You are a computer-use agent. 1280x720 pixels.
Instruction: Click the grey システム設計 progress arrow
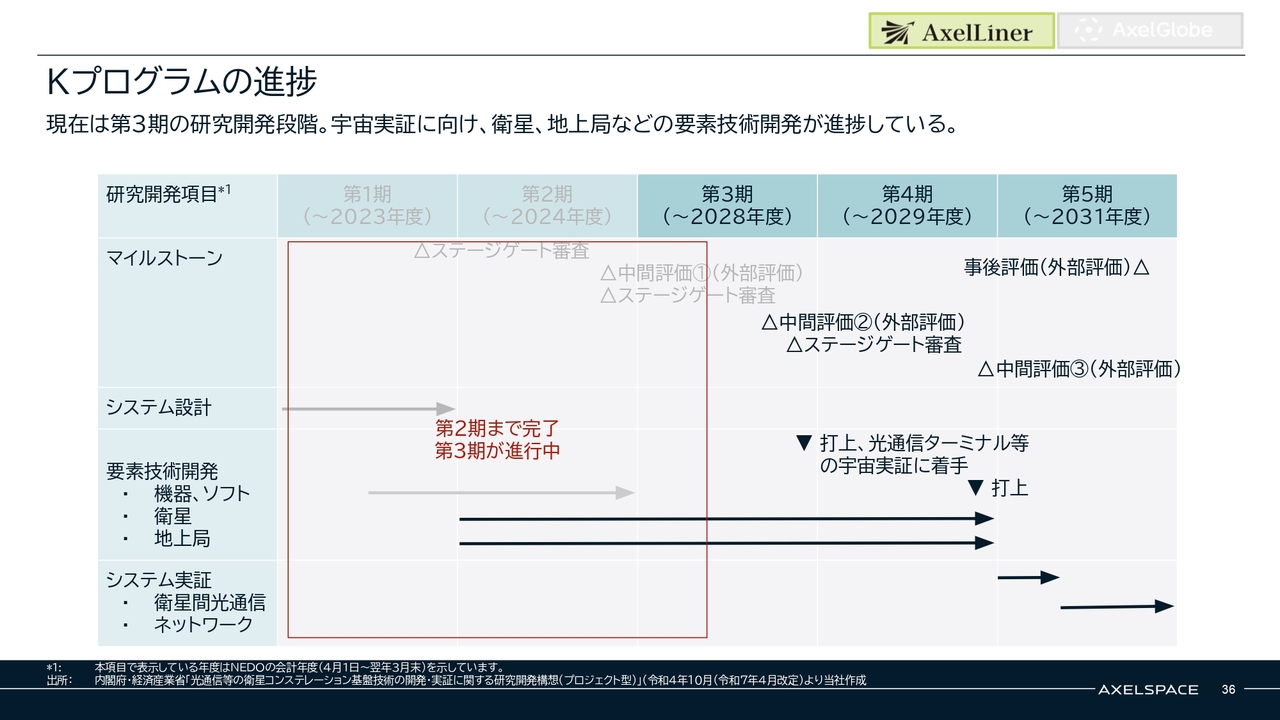coord(368,409)
